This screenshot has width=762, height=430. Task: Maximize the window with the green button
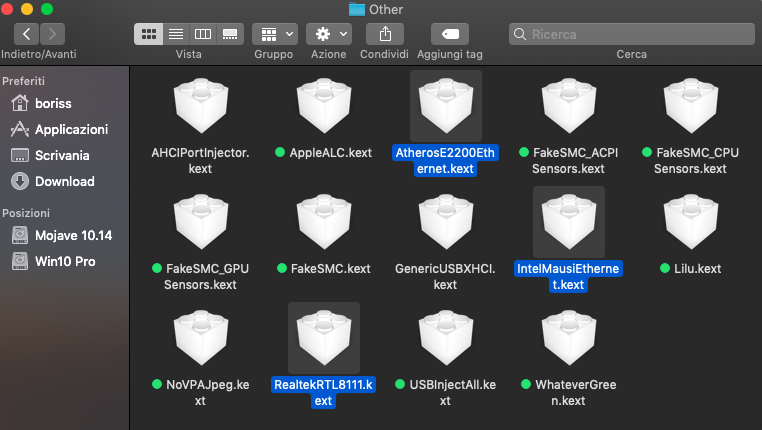[47, 9]
